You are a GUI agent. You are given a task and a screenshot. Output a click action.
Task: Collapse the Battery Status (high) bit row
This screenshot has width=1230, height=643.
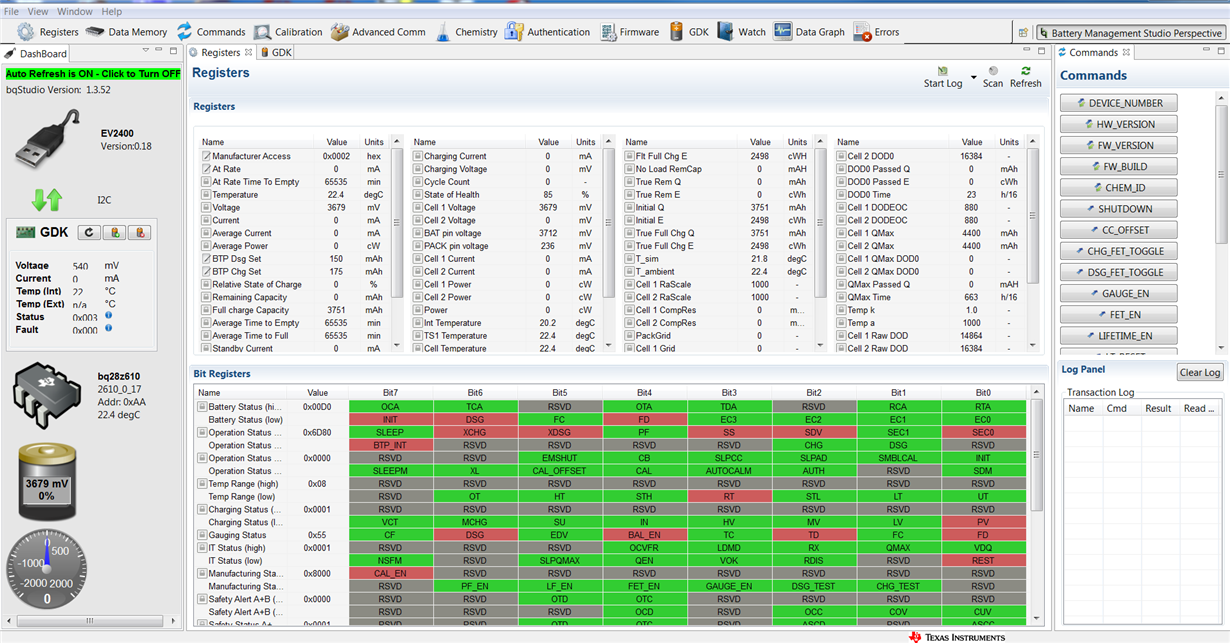tap(202, 407)
